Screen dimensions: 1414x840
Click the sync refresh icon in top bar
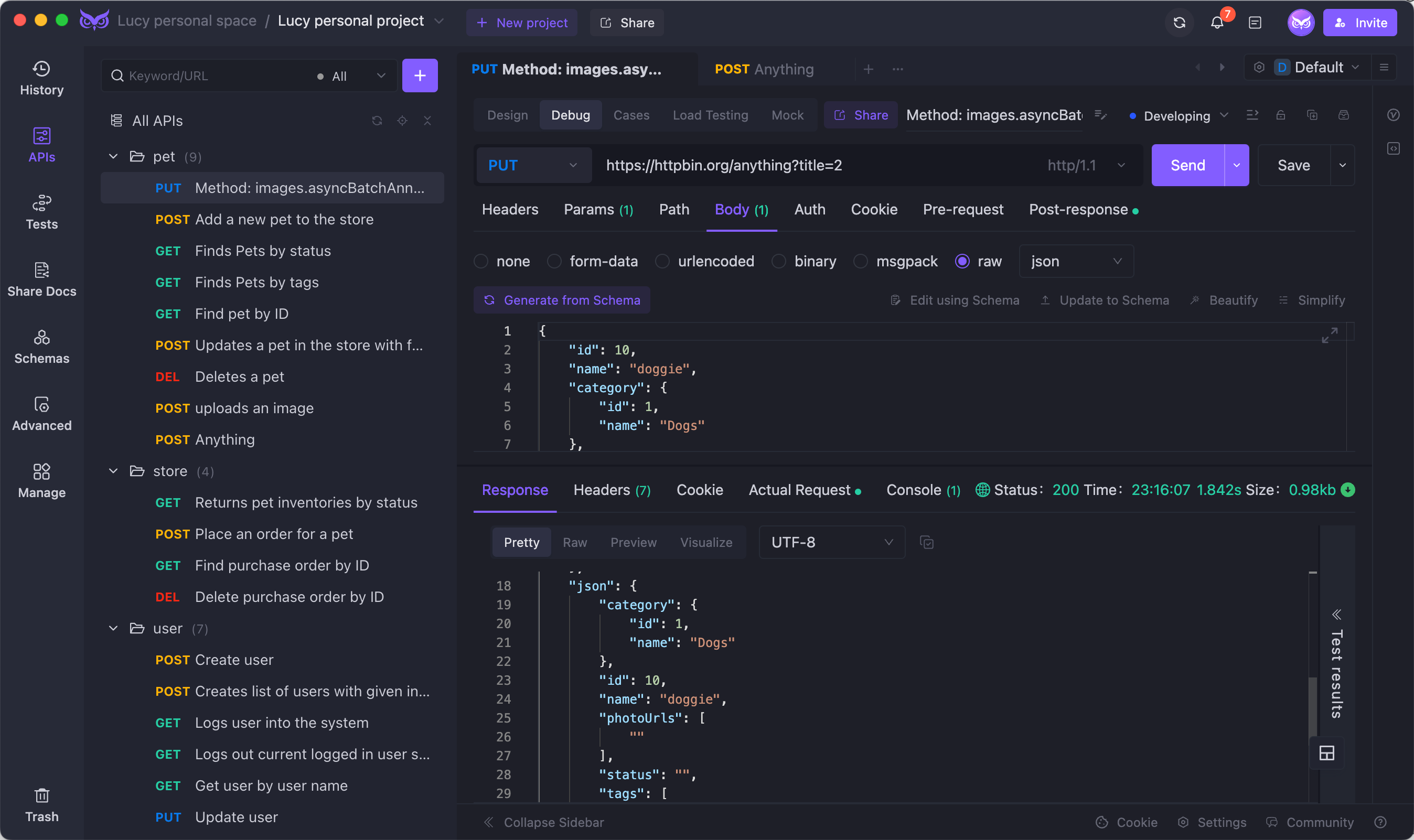click(1179, 23)
